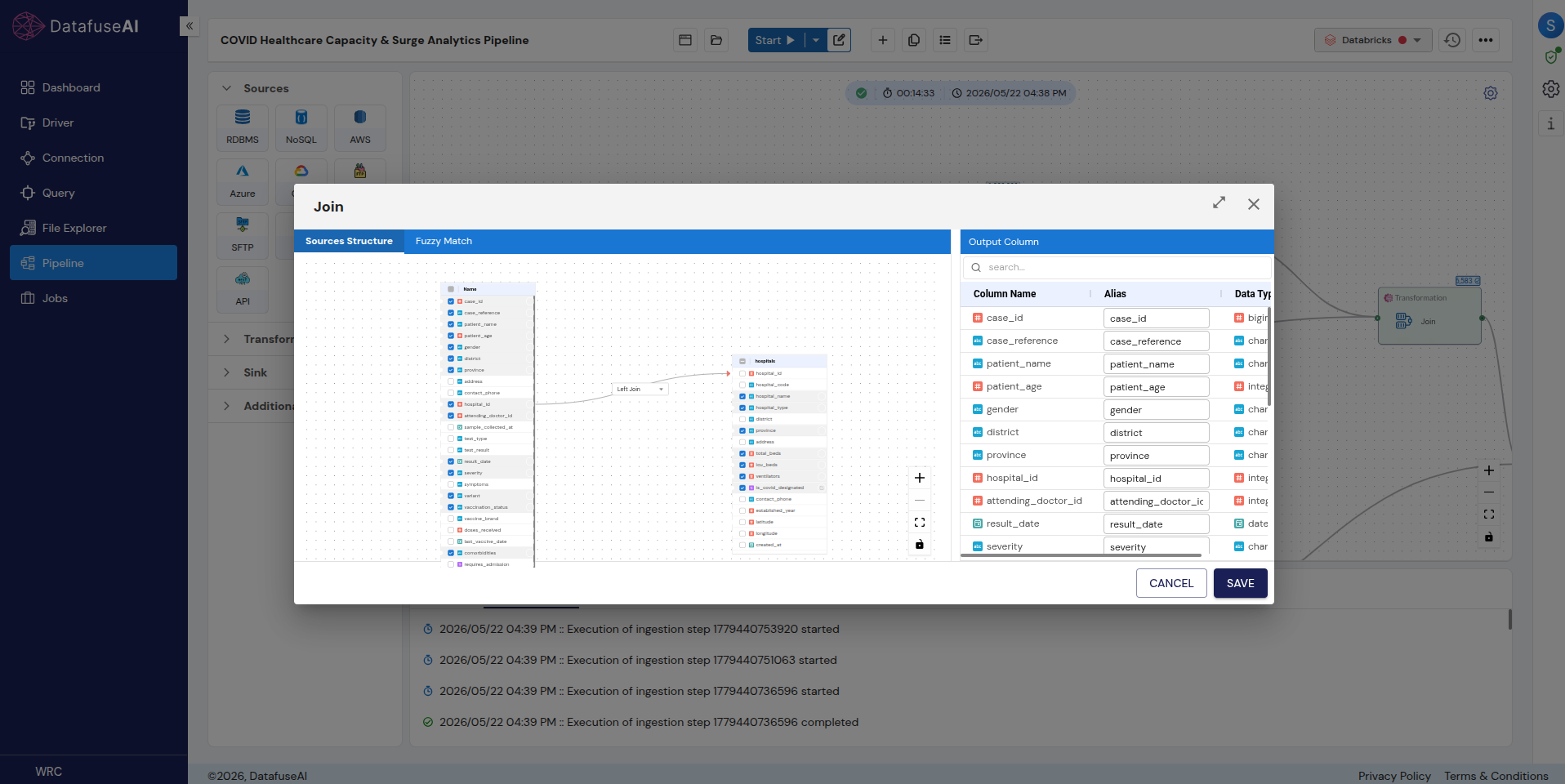
Task: Open the pipeline canvas settings gear
Action: point(1491,93)
